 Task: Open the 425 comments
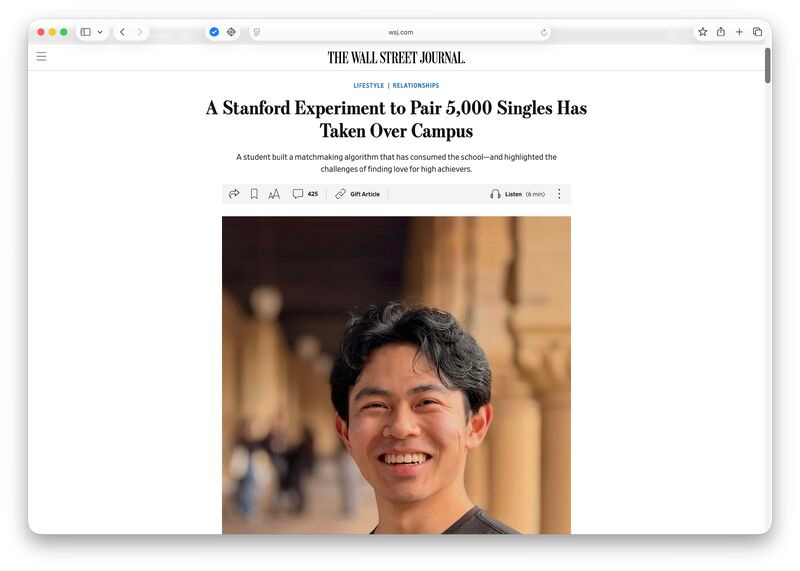click(x=305, y=194)
